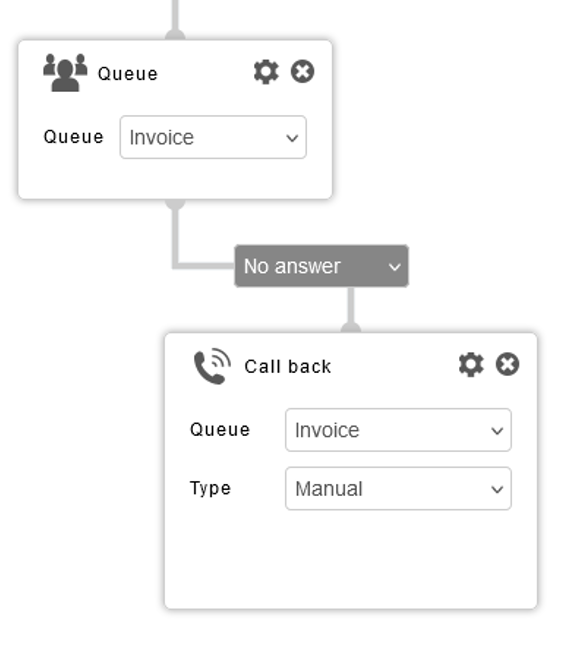
Task: Click the Queue field label in Queue node
Action: pyautogui.click(x=73, y=137)
